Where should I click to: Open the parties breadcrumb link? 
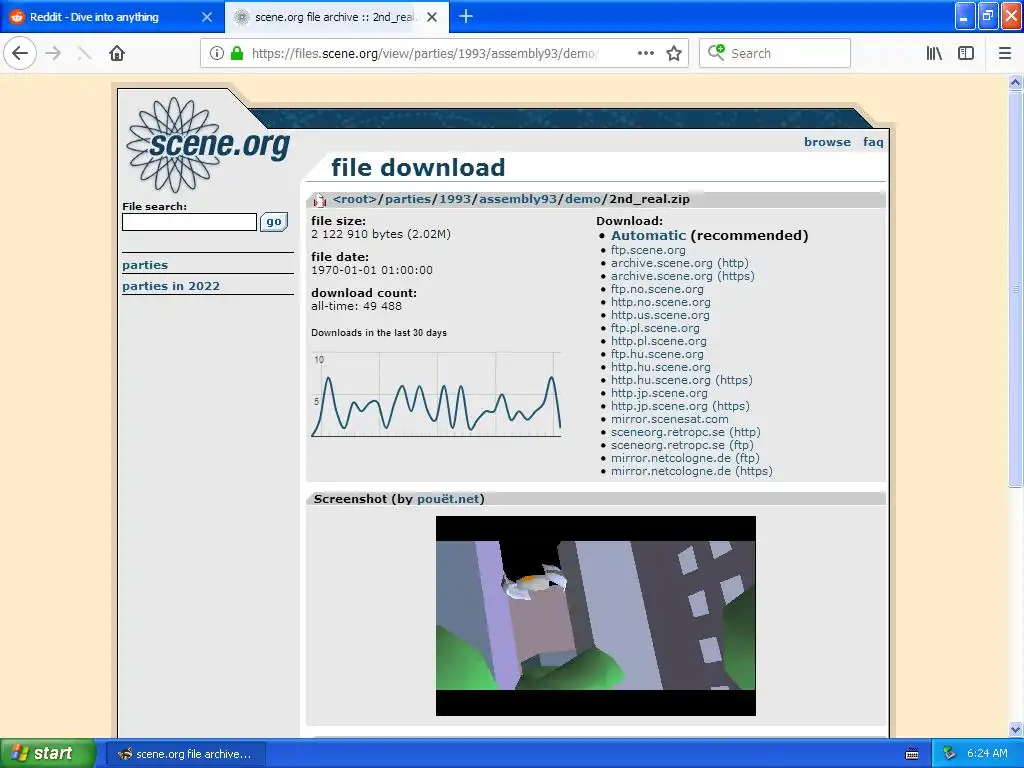(x=408, y=199)
